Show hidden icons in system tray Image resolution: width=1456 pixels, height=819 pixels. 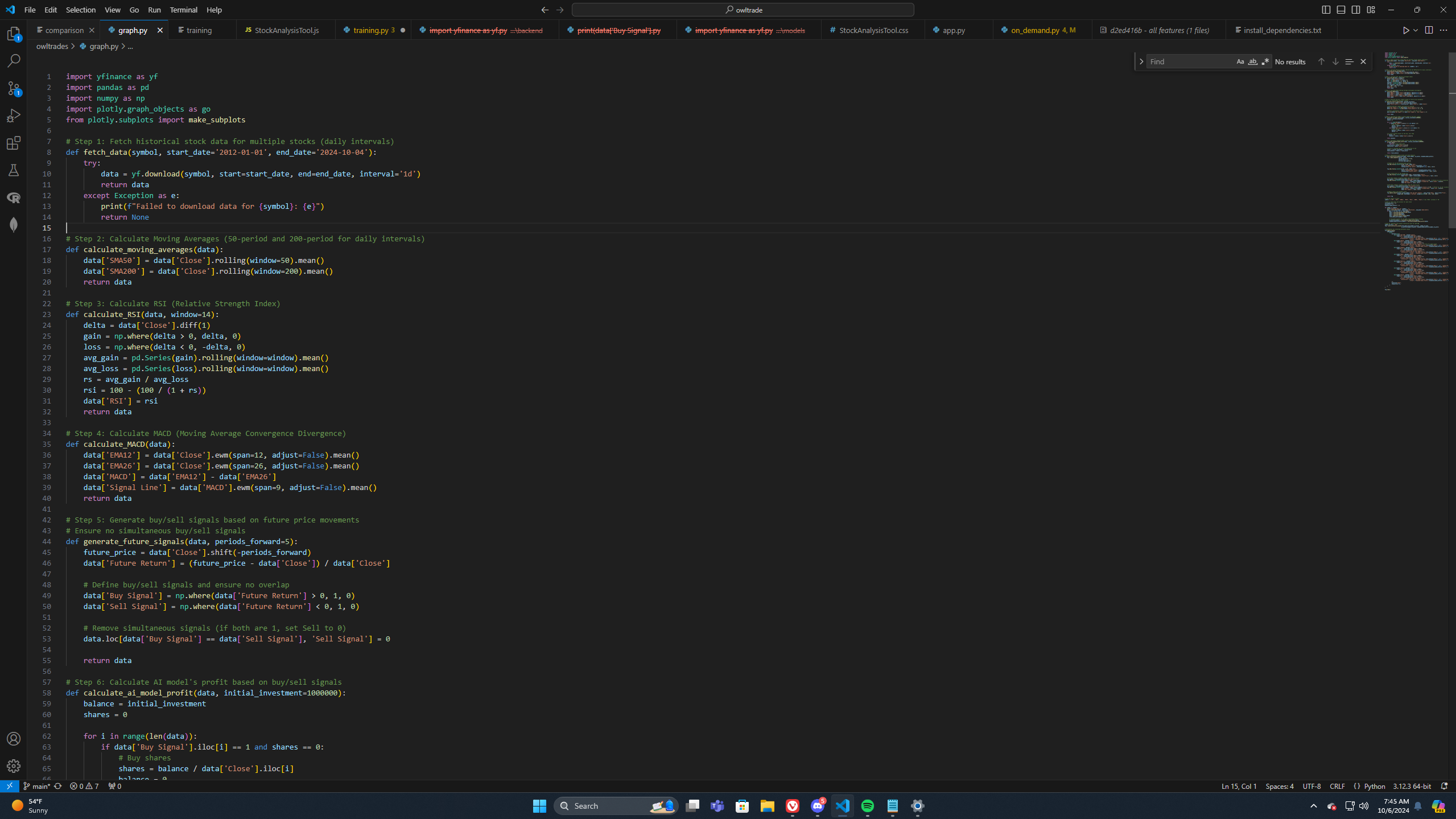[x=1314, y=806]
